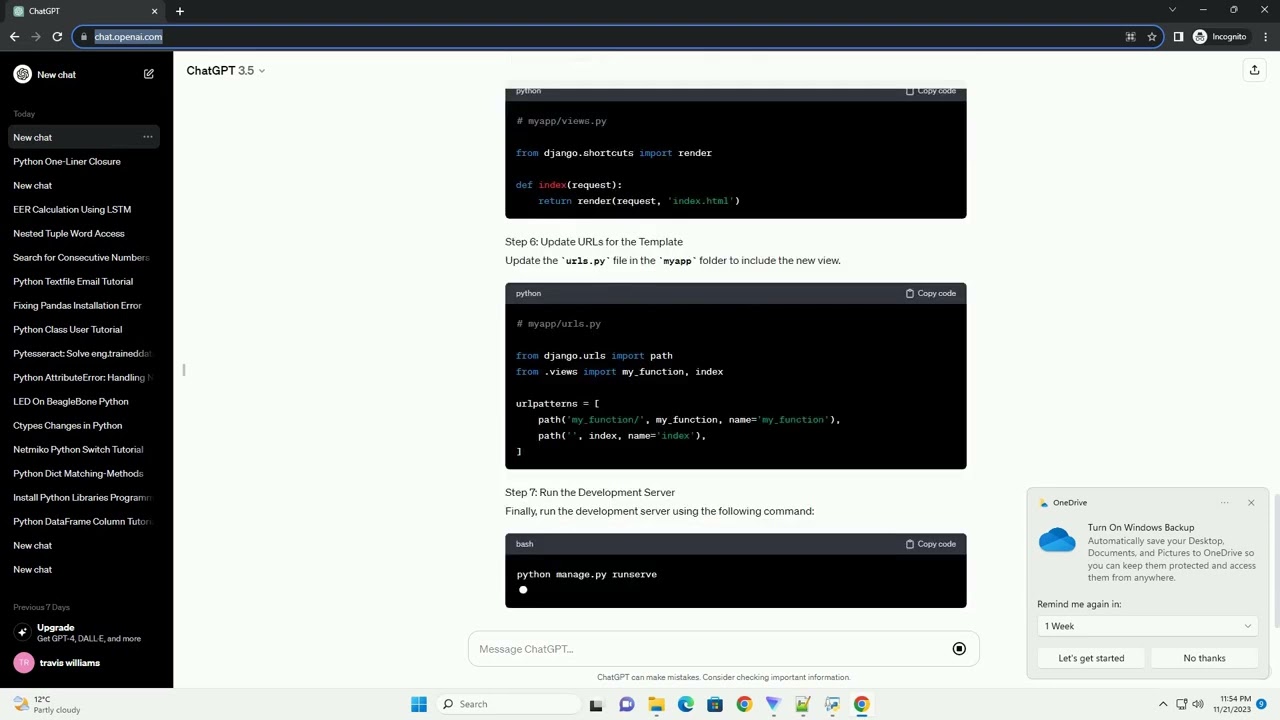Open Microsoft Store from the taskbar
The height and width of the screenshot is (720, 1280).
point(714,704)
